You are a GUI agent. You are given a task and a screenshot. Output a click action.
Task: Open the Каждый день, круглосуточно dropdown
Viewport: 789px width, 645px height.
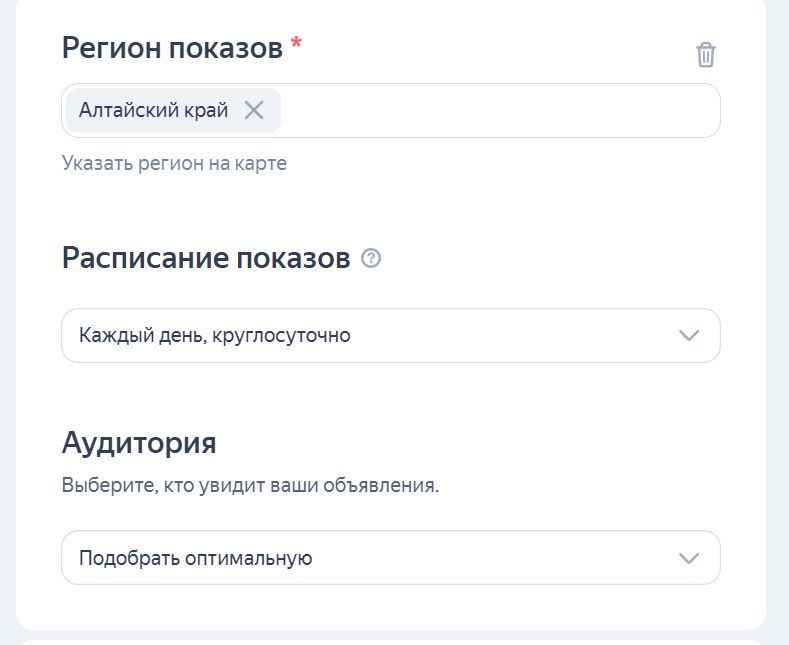[x=390, y=335]
